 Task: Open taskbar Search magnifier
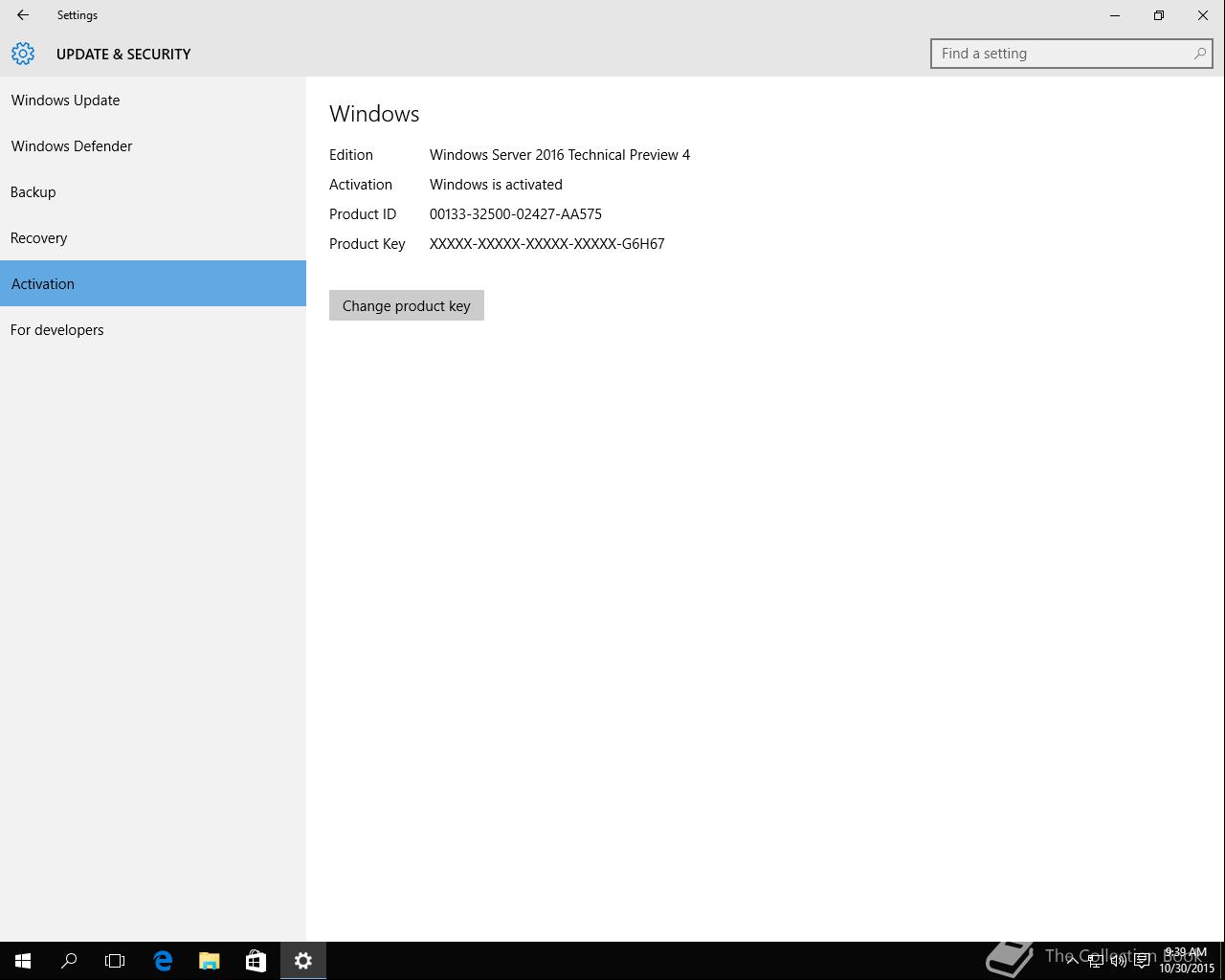69,961
